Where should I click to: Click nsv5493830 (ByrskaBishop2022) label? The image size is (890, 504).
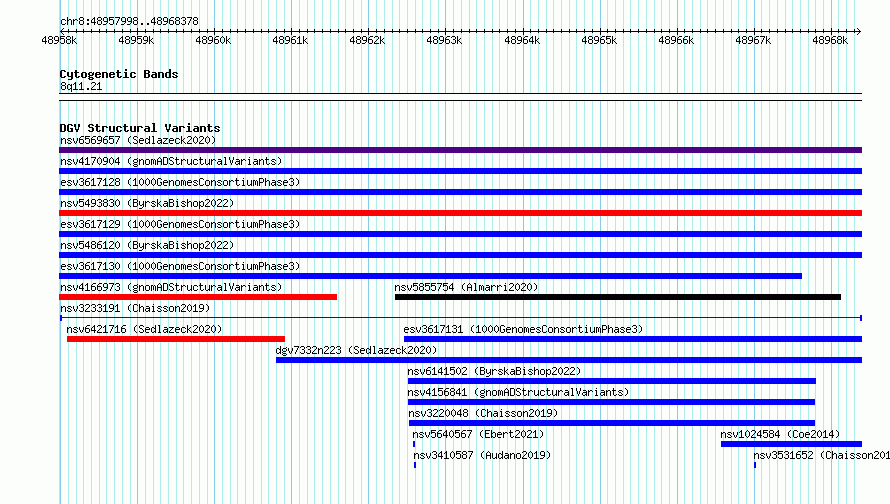pyautogui.click(x=147, y=203)
